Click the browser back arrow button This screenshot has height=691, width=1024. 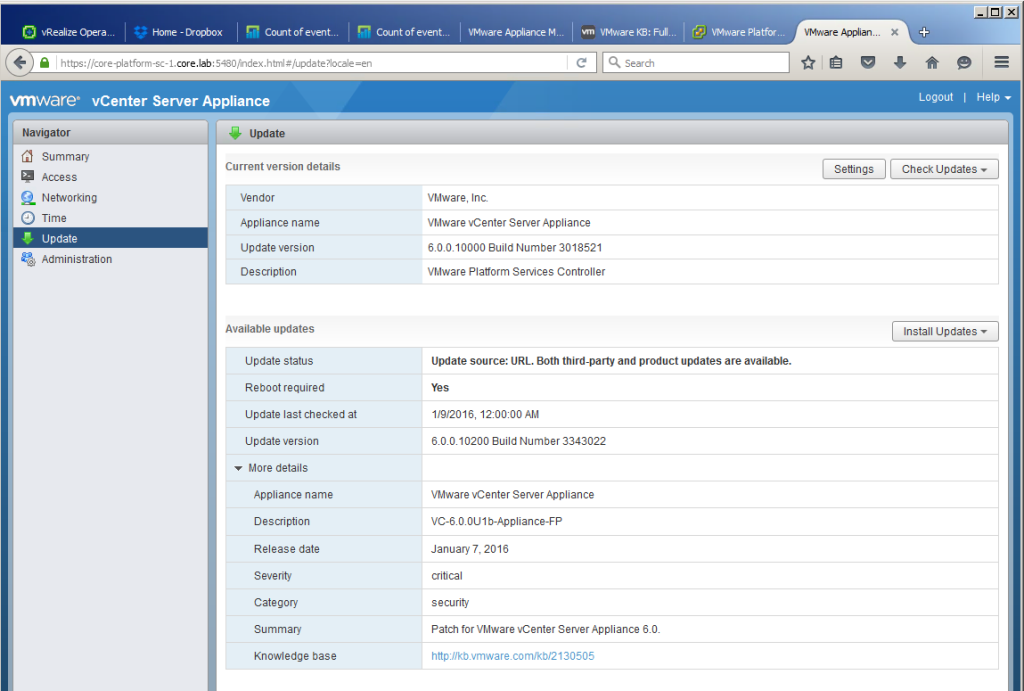pyautogui.click(x=20, y=63)
